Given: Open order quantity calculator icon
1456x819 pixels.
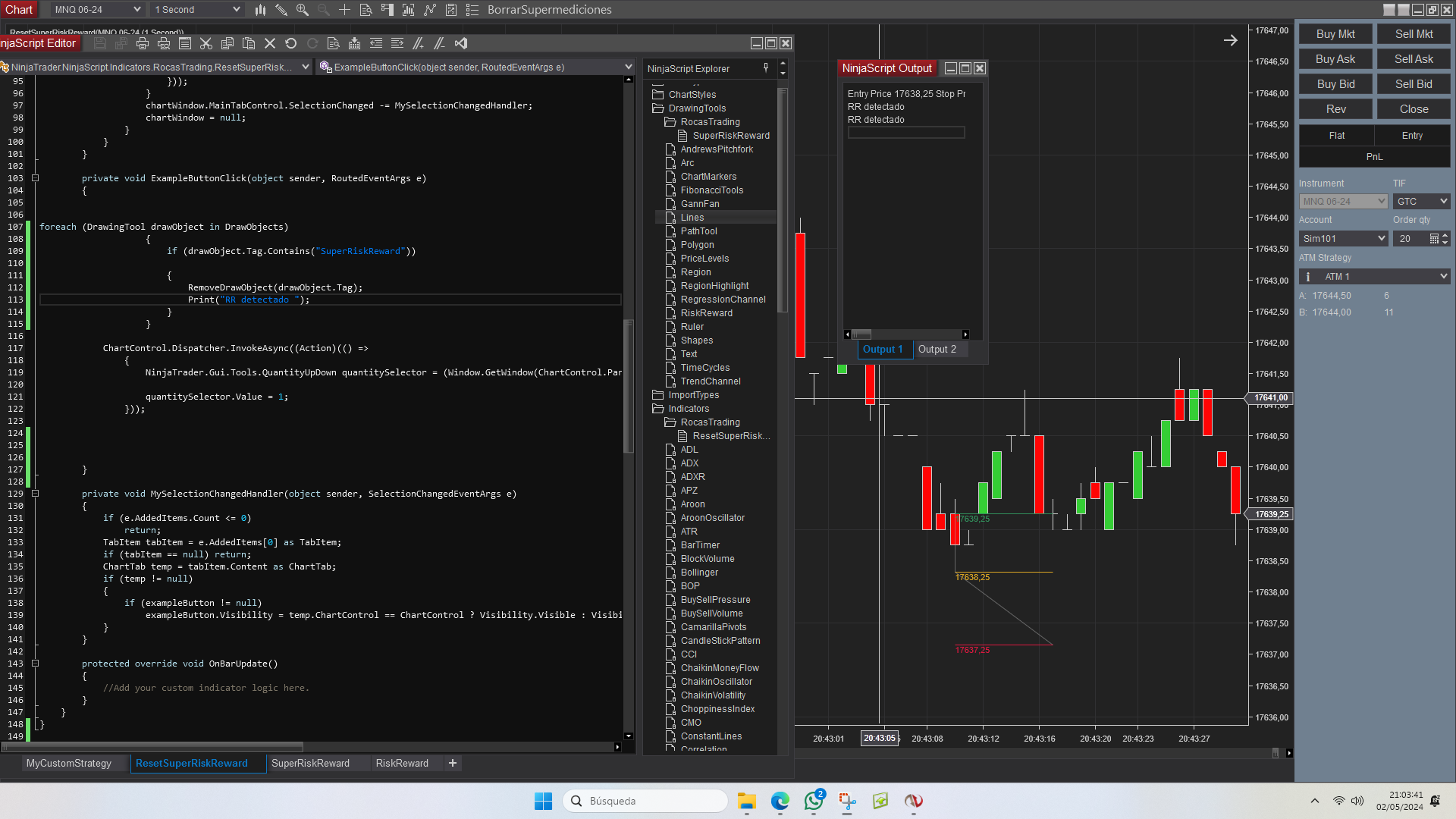Looking at the screenshot, I should coord(1433,238).
